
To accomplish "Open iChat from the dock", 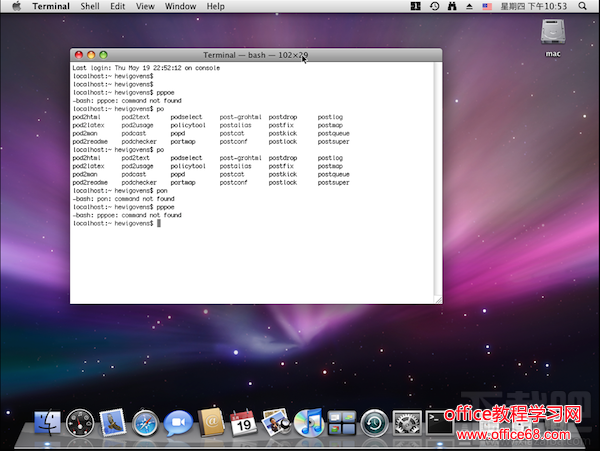I will [x=178, y=423].
